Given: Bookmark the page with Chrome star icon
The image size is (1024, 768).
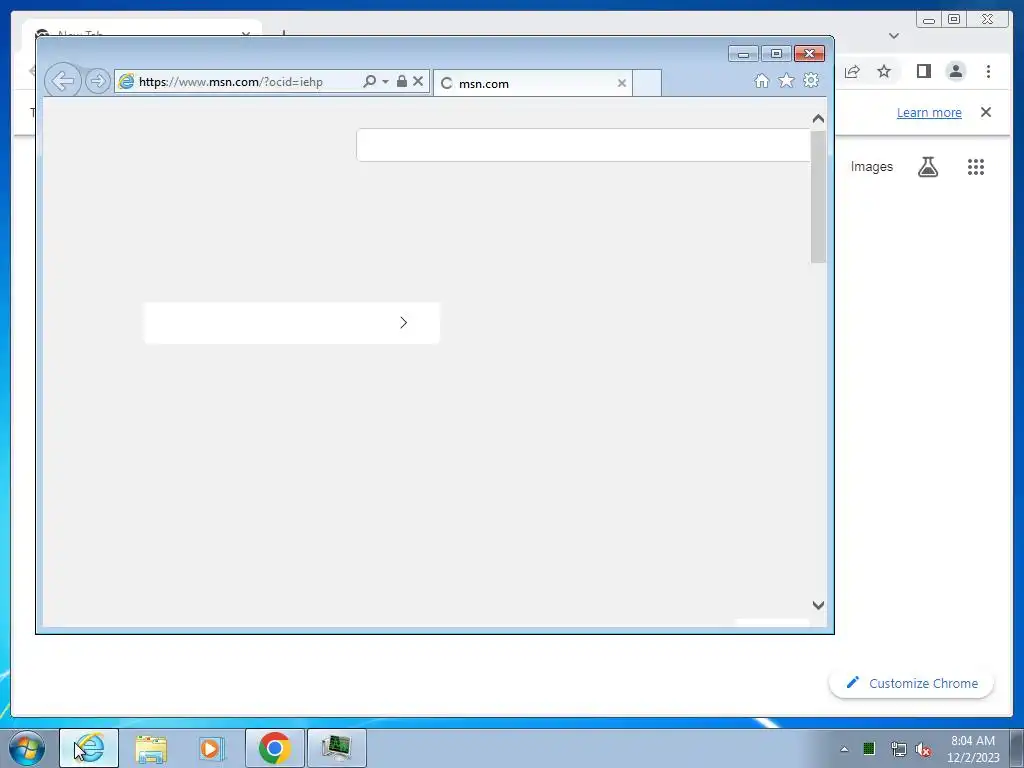Looking at the screenshot, I should tap(884, 71).
